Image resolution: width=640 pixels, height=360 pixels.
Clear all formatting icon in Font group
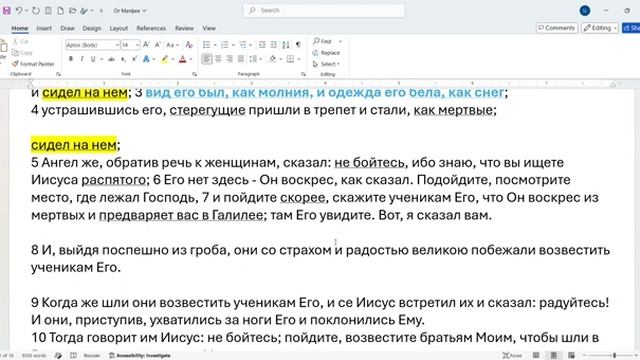click(189, 44)
